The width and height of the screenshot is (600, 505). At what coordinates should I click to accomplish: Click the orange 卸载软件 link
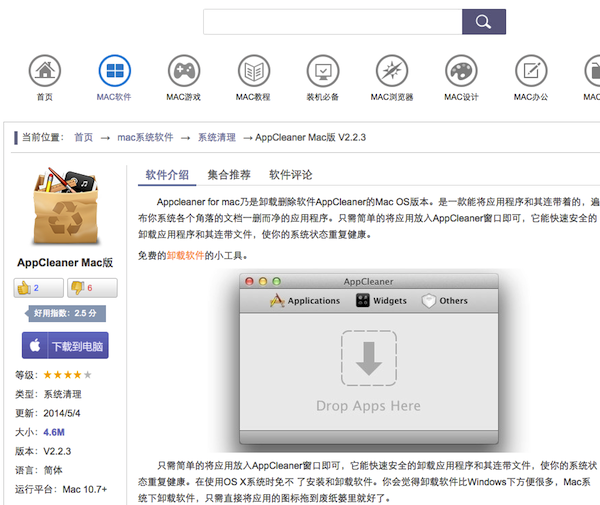click(185, 256)
